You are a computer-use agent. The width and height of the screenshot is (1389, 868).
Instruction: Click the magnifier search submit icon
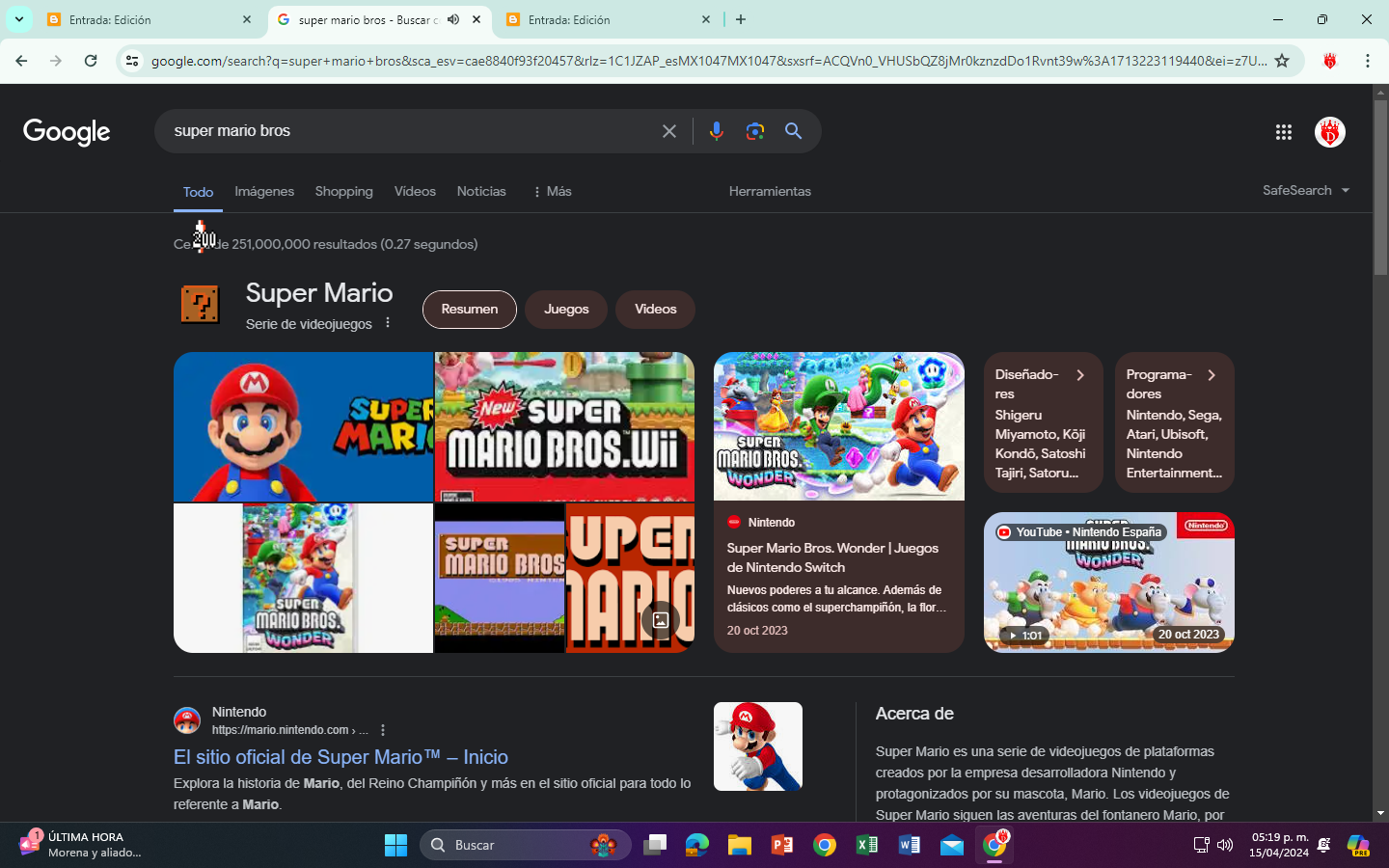[794, 131]
